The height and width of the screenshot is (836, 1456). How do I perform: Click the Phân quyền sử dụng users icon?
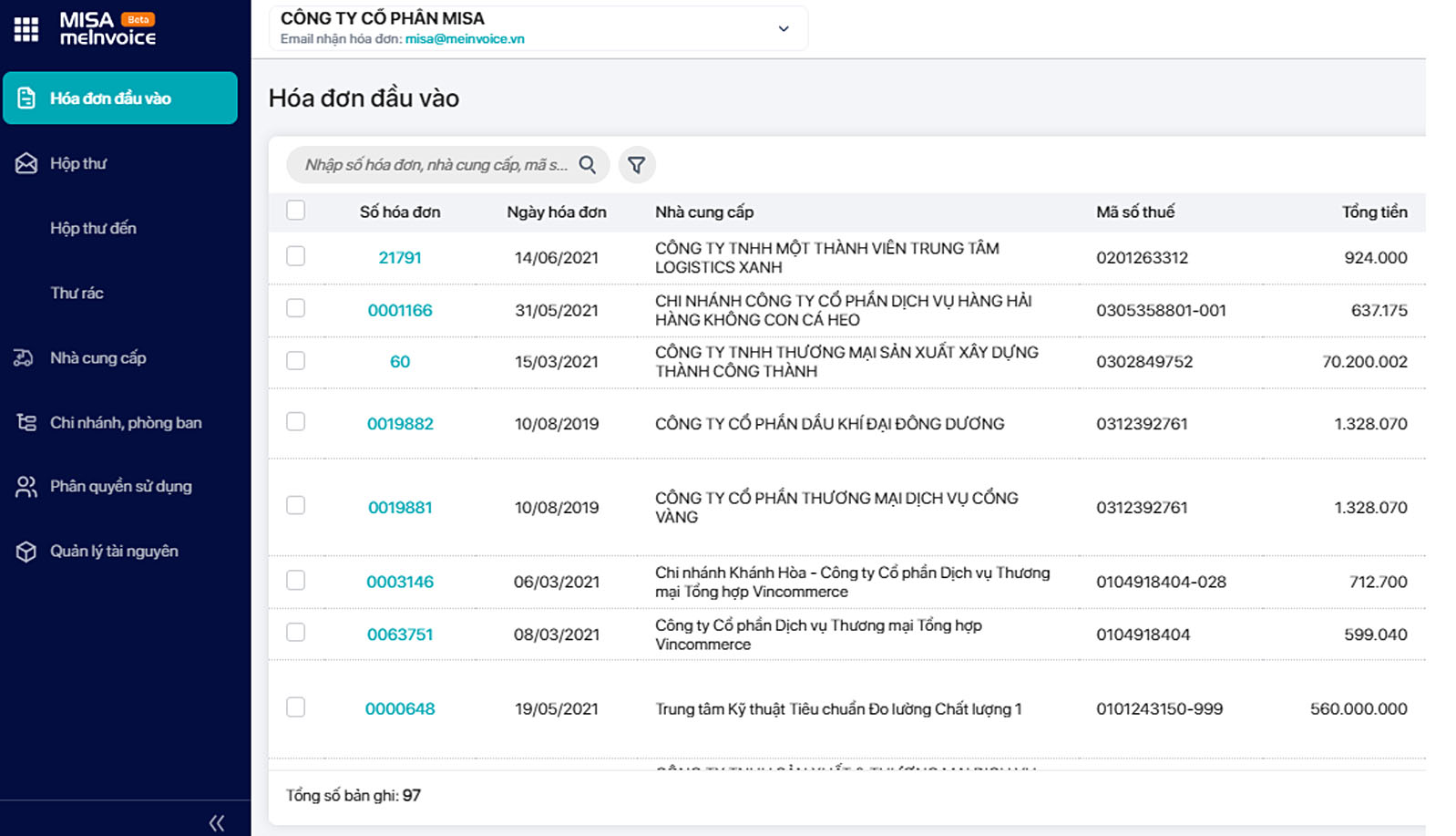click(x=26, y=487)
